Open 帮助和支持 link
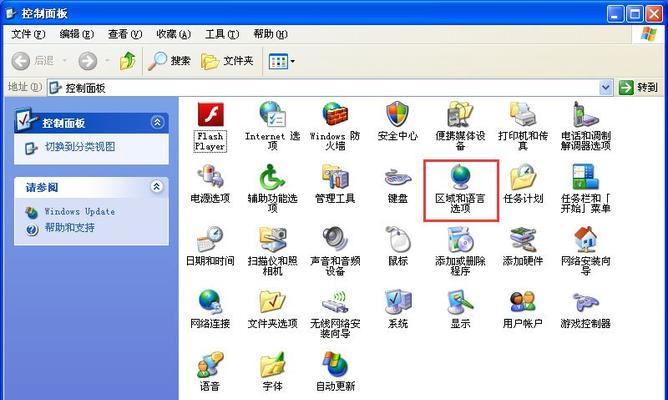 69,227
